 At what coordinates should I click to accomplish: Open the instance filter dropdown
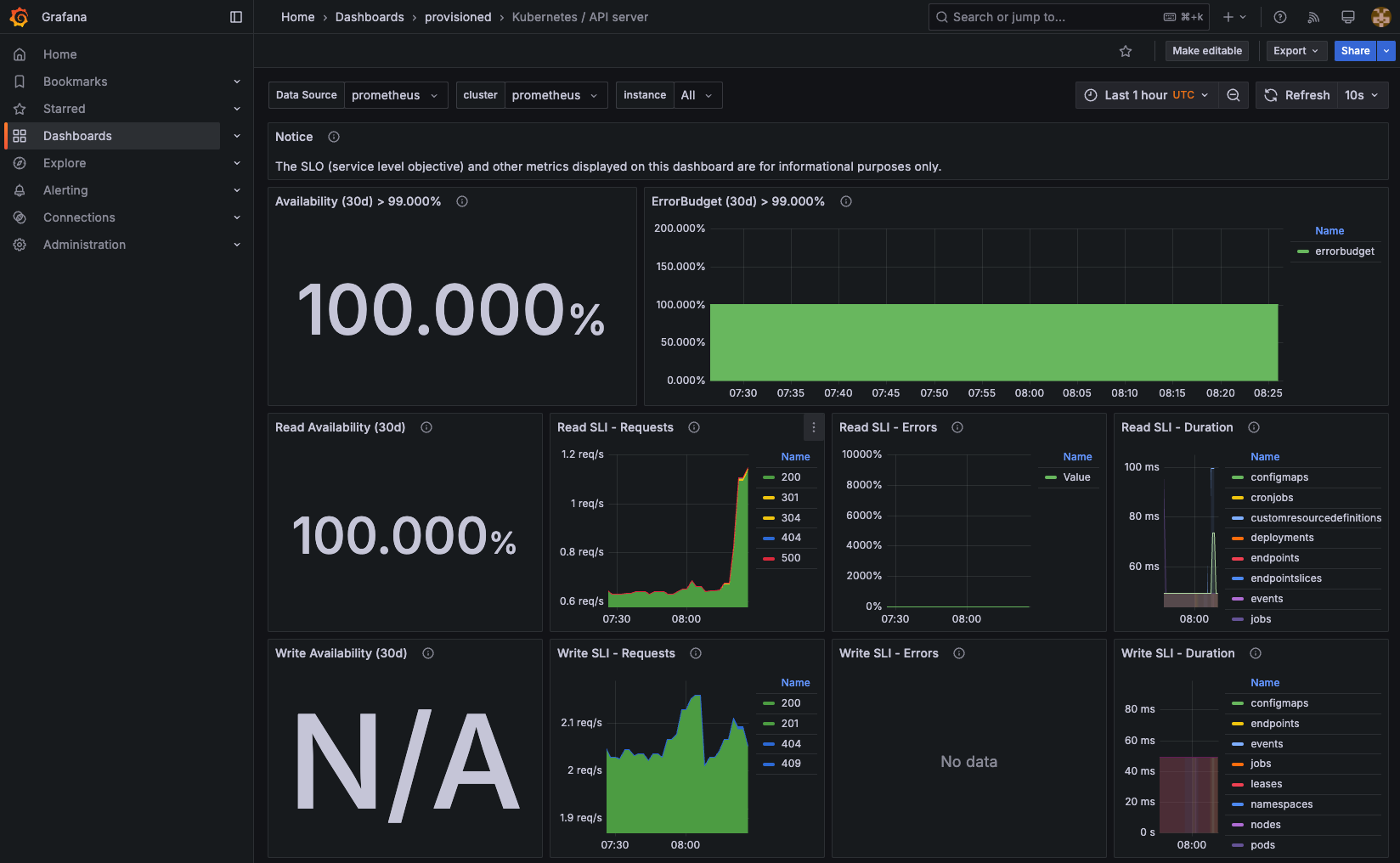(697, 95)
